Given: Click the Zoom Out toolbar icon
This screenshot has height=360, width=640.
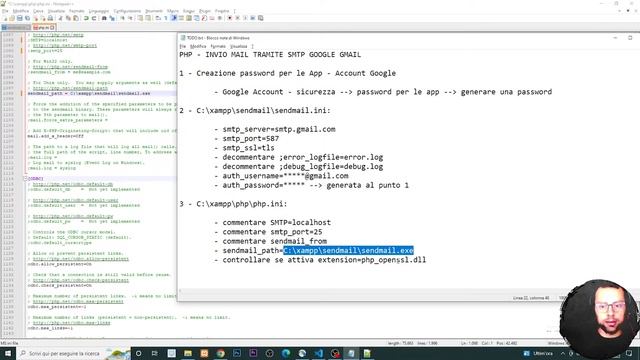Looking at the screenshot, I should click(x=131, y=18).
